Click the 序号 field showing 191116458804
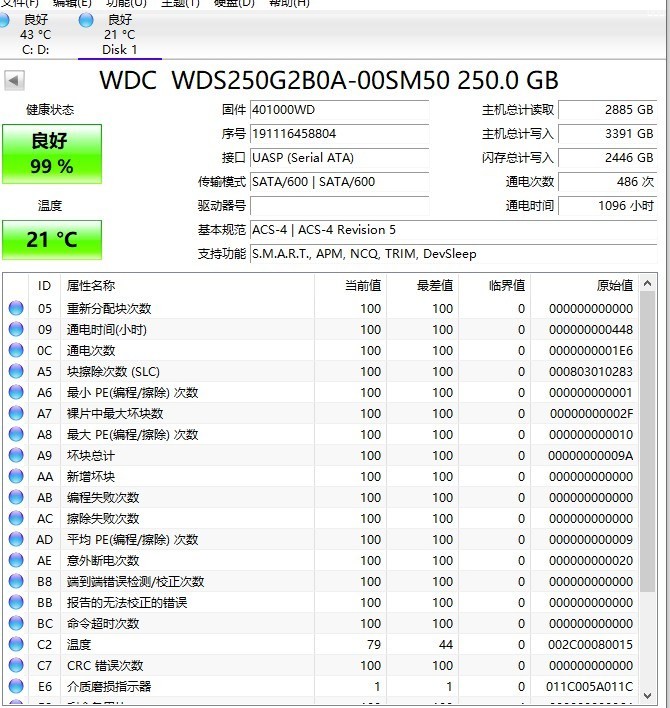This screenshot has width=670, height=708. 340,134
